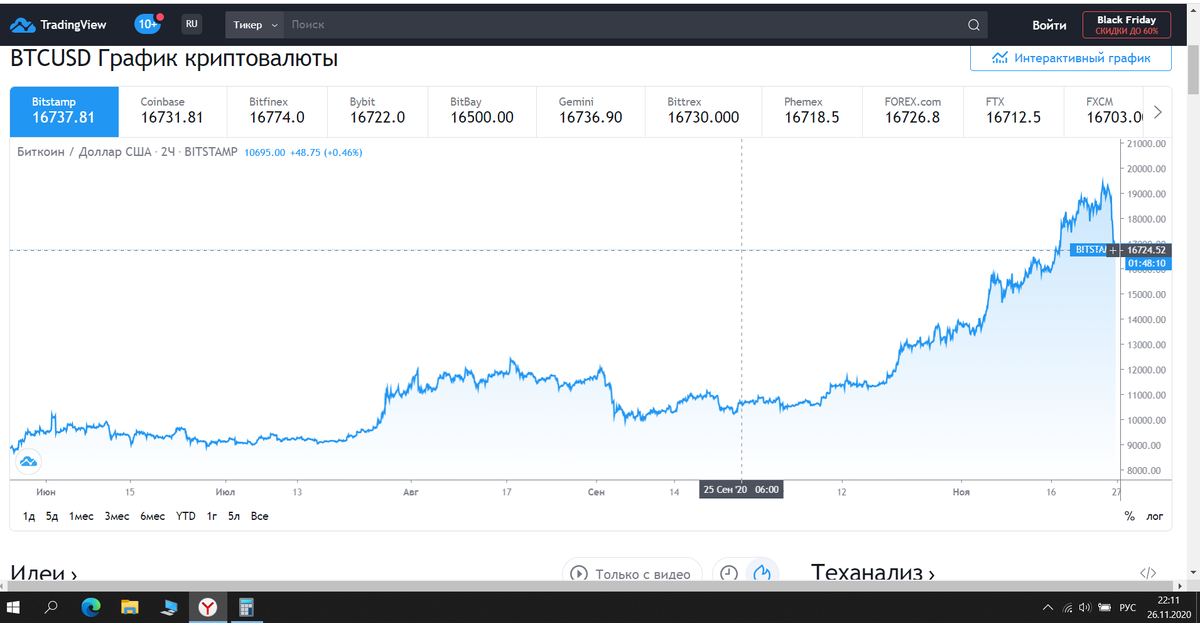
Task: Set chart range to YTD
Action: pyautogui.click(x=186, y=516)
